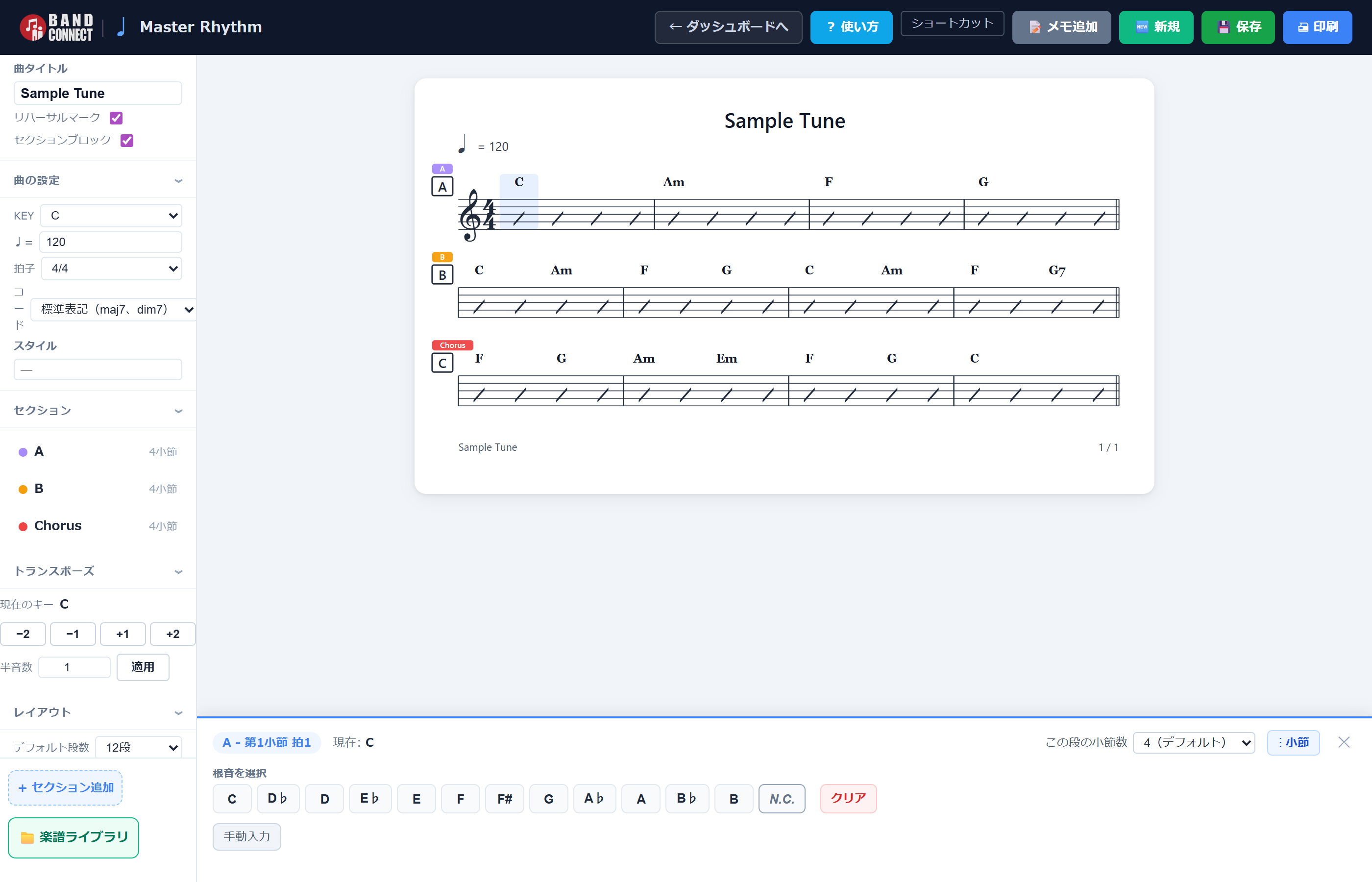
Task: Select root note E♭
Action: coord(370,799)
